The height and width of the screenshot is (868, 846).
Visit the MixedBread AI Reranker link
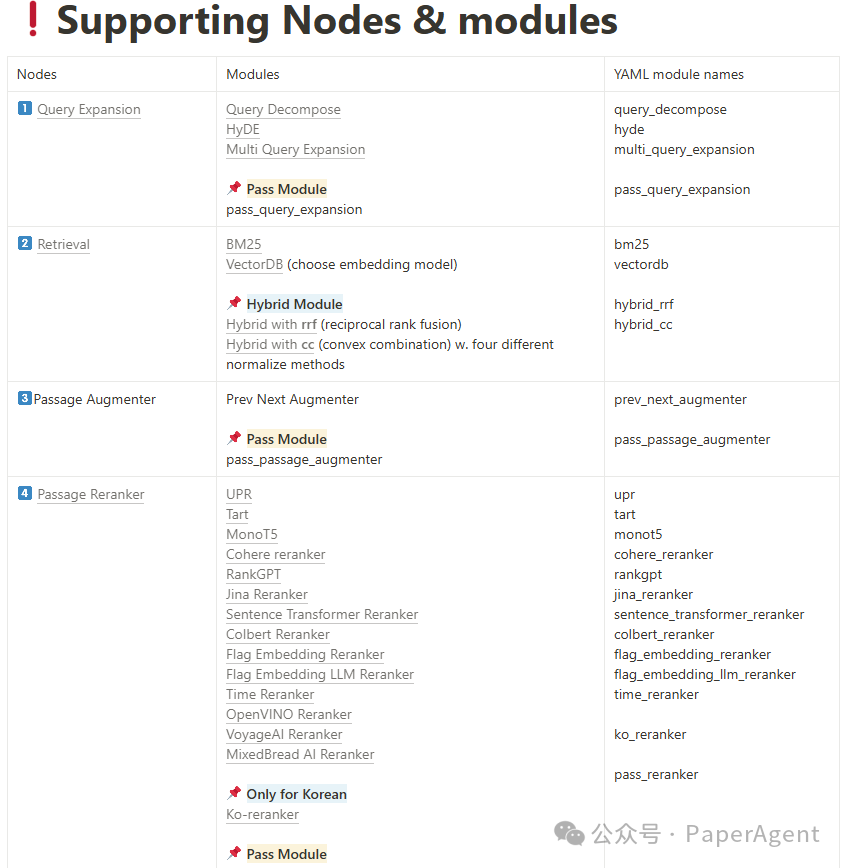tap(300, 755)
